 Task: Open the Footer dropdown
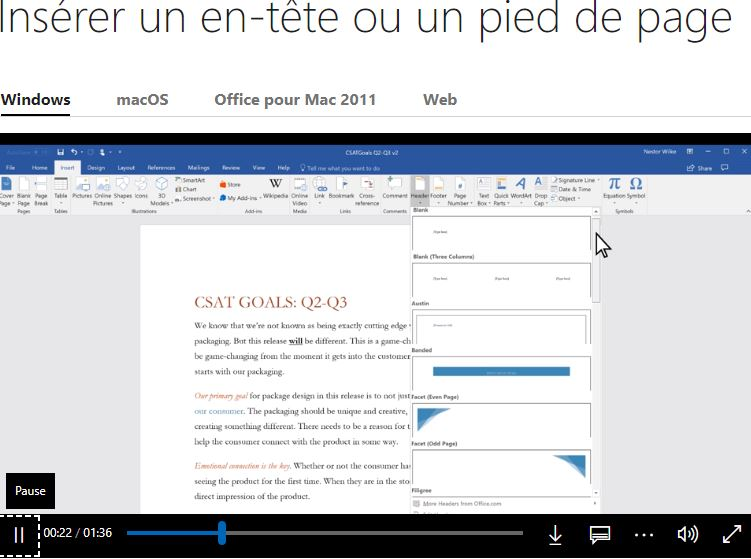coord(438,190)
